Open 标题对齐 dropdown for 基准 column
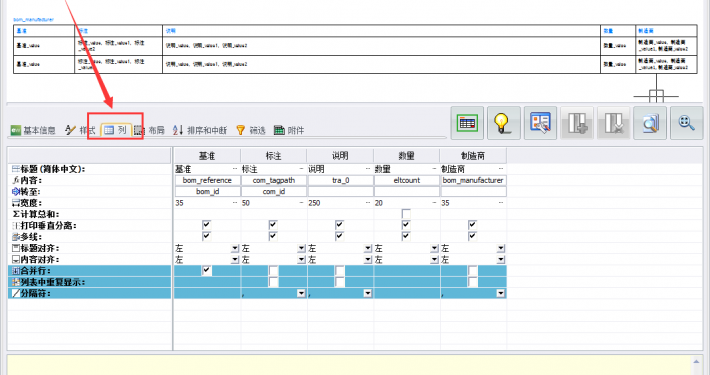Image resolution: width=710 pixels, height=375 pixels. [235, 248]
